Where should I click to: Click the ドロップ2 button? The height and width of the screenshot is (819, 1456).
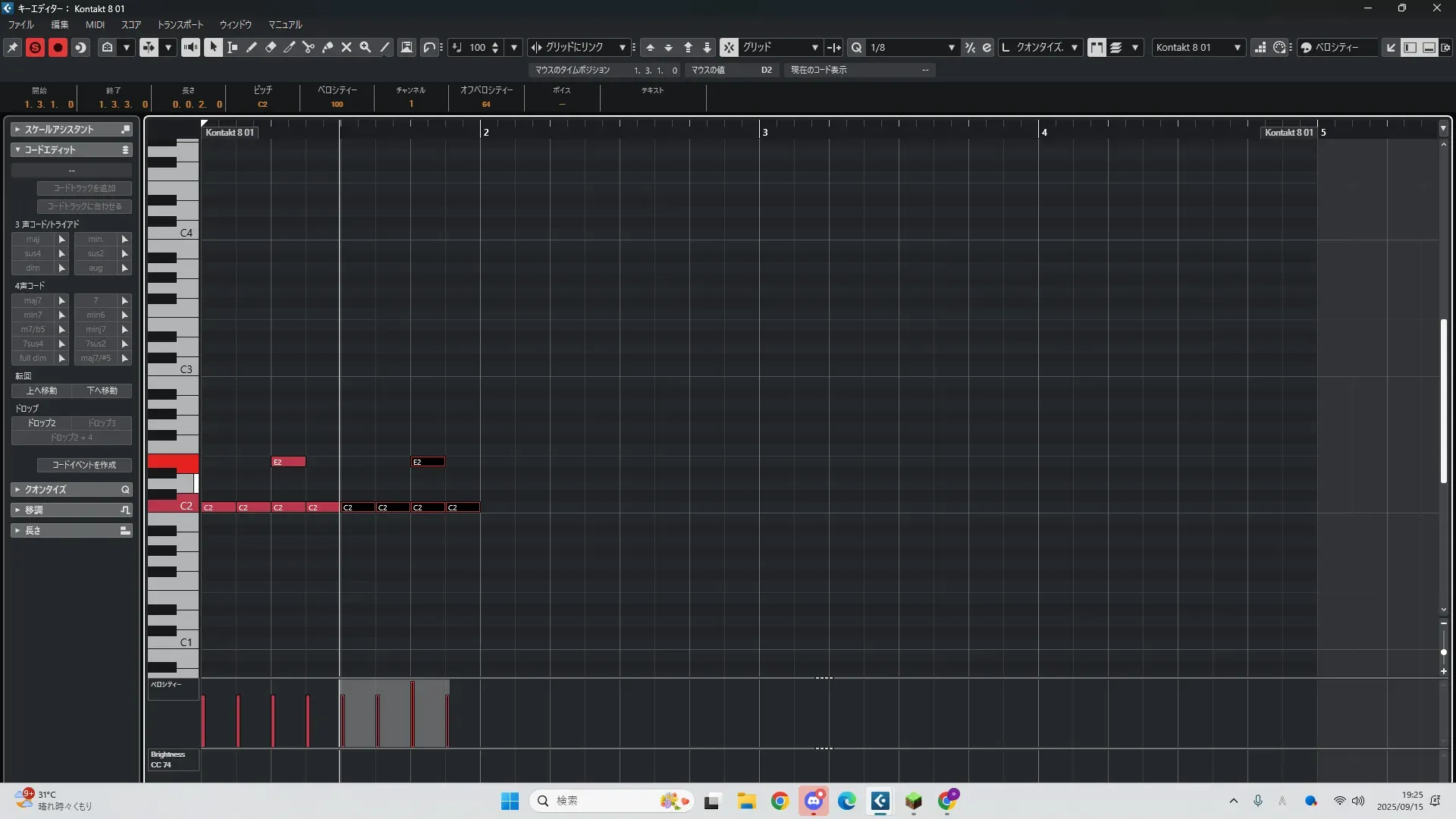[x=42, y=423]
